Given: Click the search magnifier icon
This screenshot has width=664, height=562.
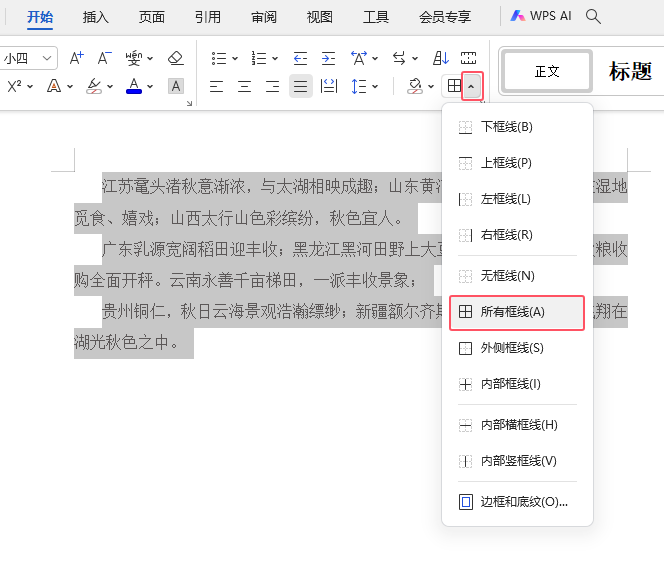Looking at the screenshot, I should (593, 17).
